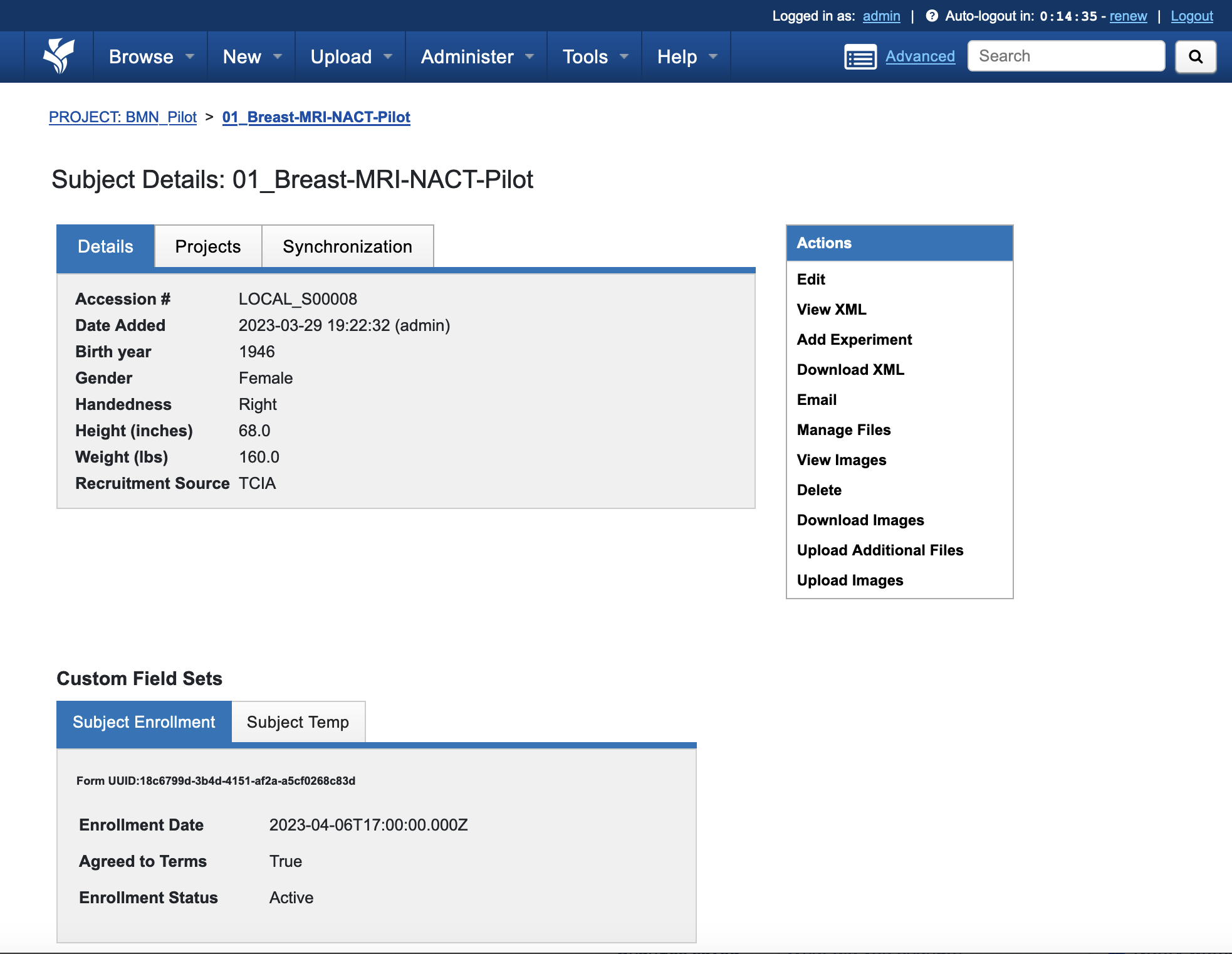Open the PROJECT: BMN_Pilot breadcrumb link

click(x=123, y=117)
